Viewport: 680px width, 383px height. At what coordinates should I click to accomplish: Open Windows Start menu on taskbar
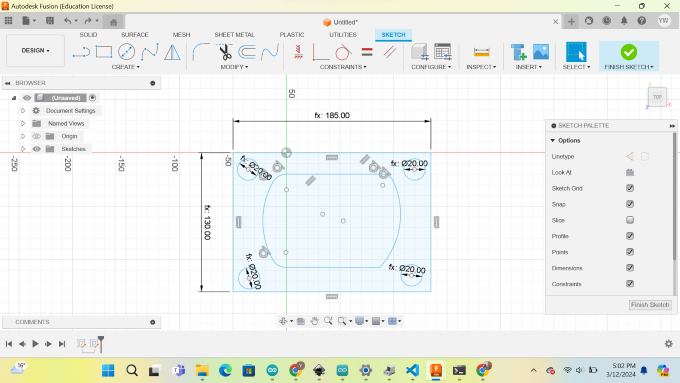pos(108,370)
